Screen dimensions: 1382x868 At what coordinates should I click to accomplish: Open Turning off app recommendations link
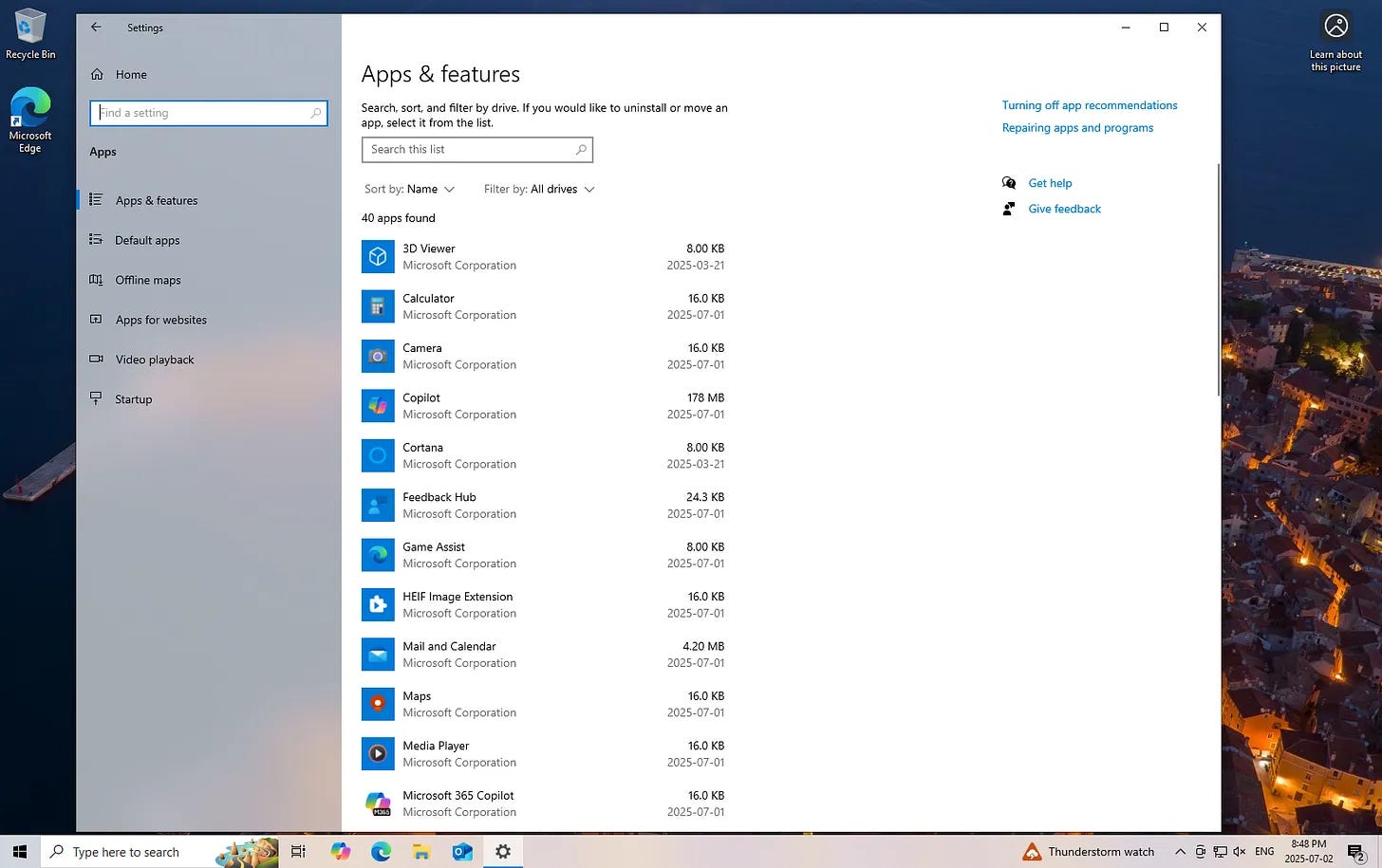pyautogui.click(x=1090, y=105)
